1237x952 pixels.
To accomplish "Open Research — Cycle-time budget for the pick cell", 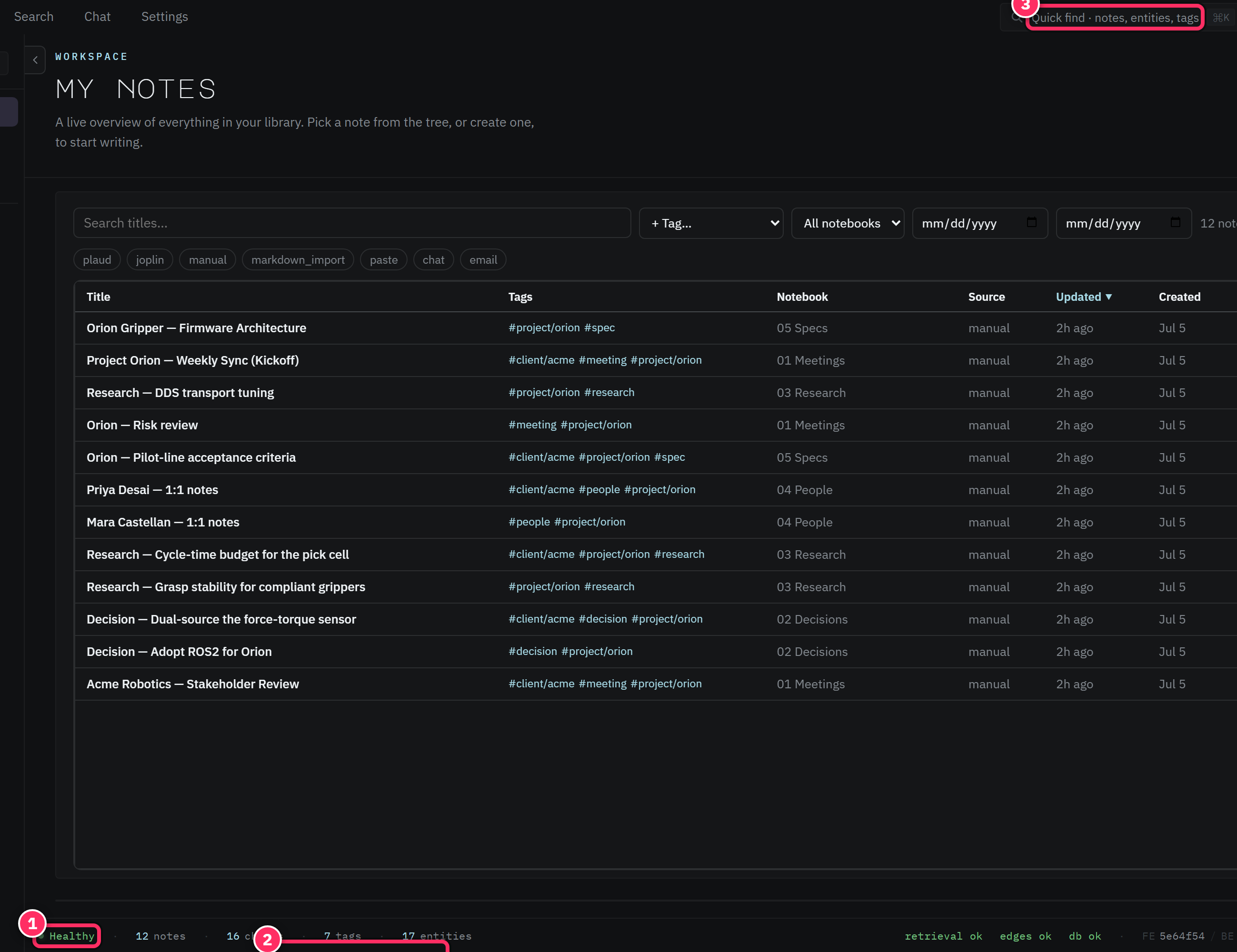I will tap(218, 554).
